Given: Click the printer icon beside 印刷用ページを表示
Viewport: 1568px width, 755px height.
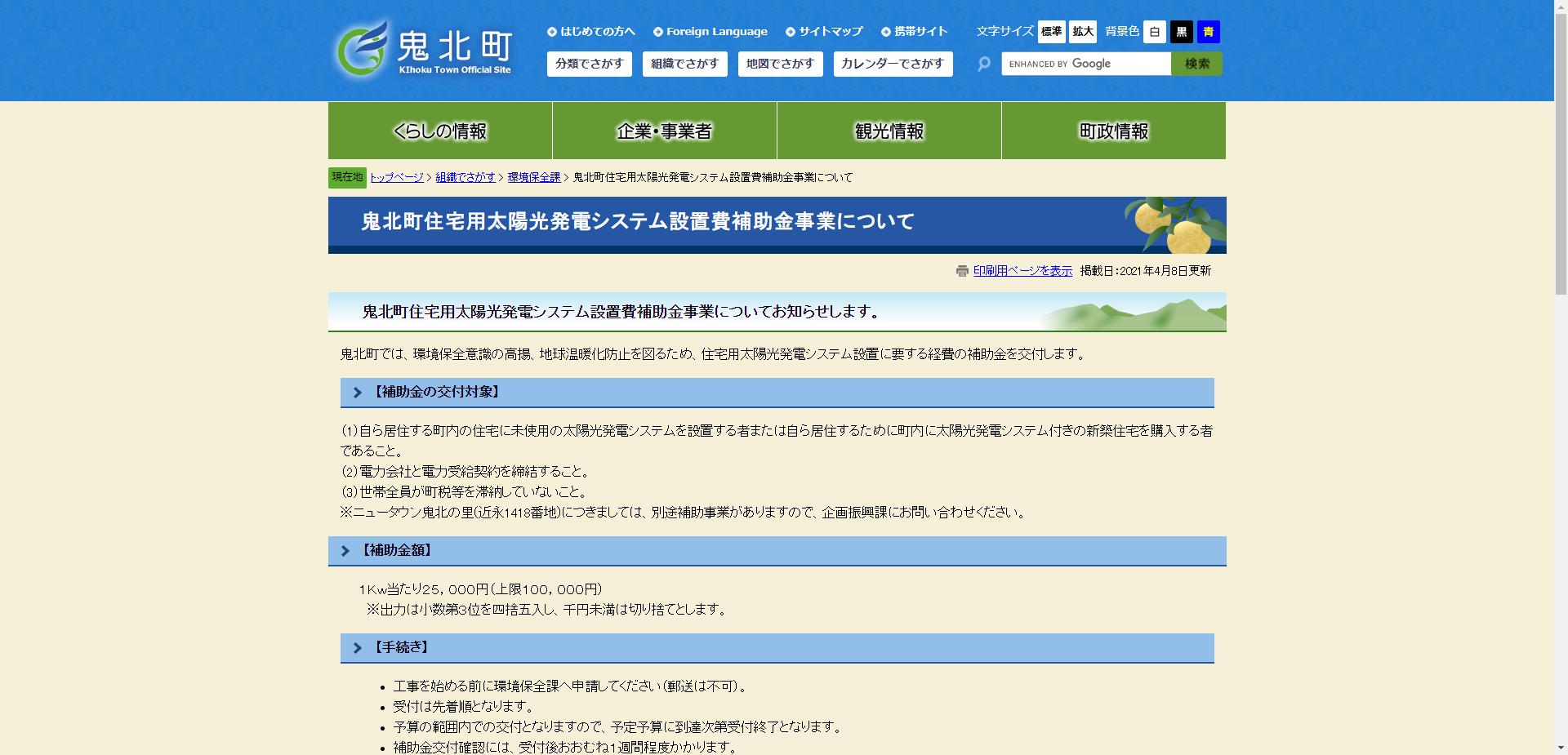Looking at the screenshot, I should (x=960, y=270).
